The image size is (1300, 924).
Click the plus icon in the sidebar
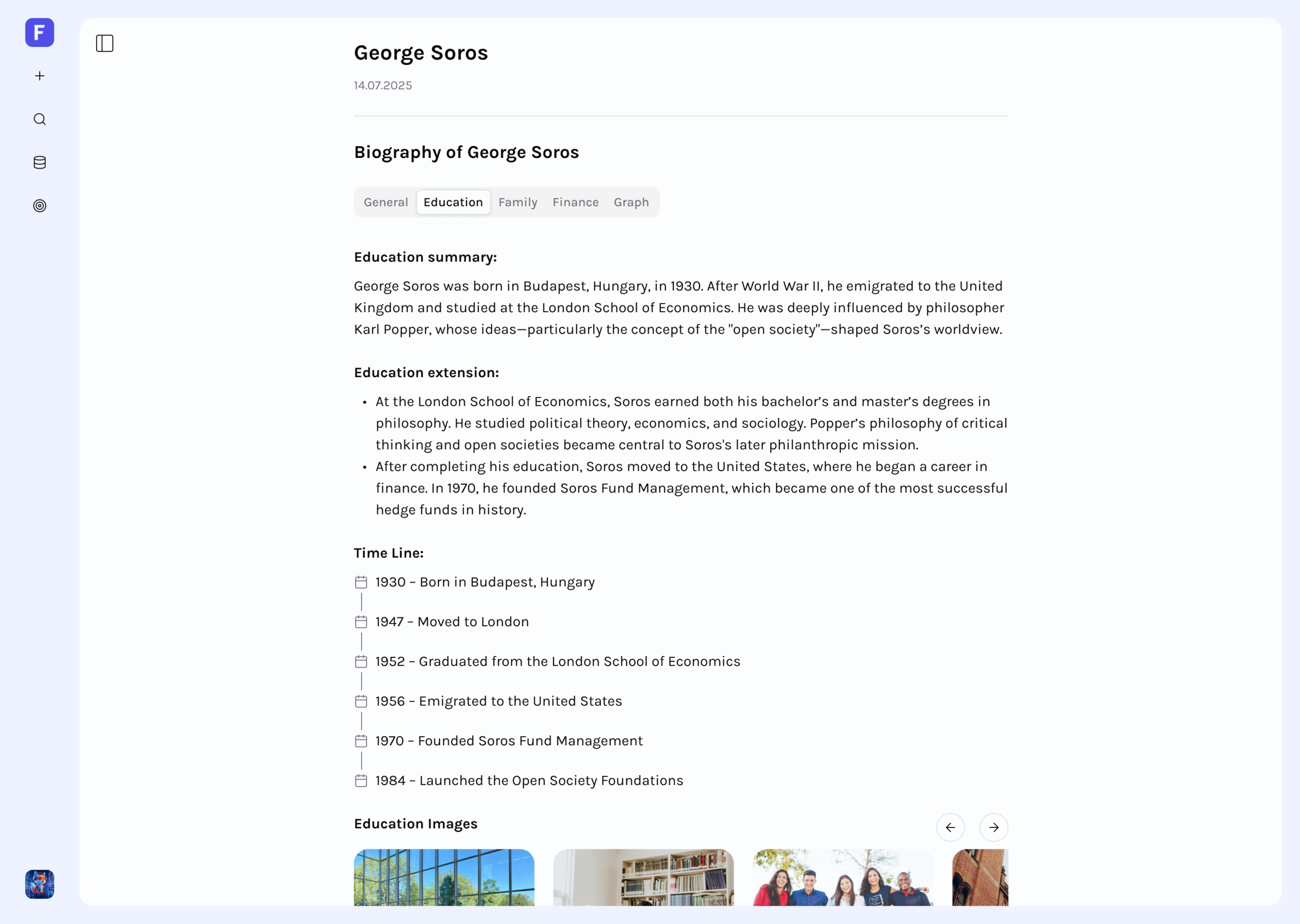[x=39, y=76]
